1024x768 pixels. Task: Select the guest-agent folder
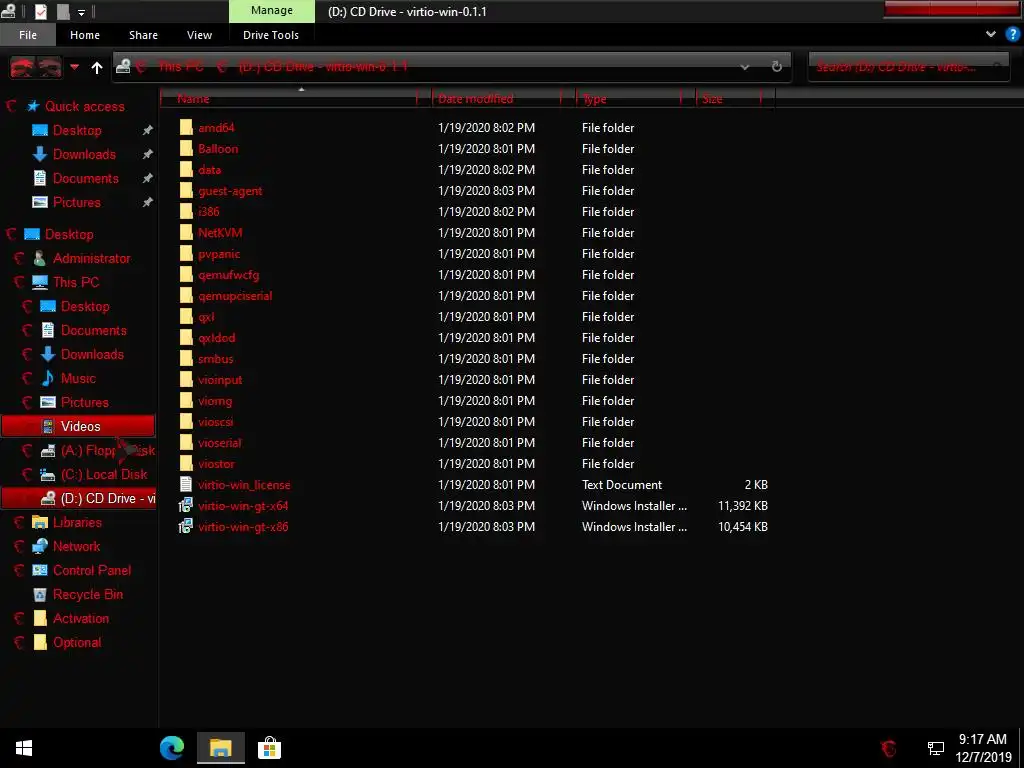tap(230, 191)
